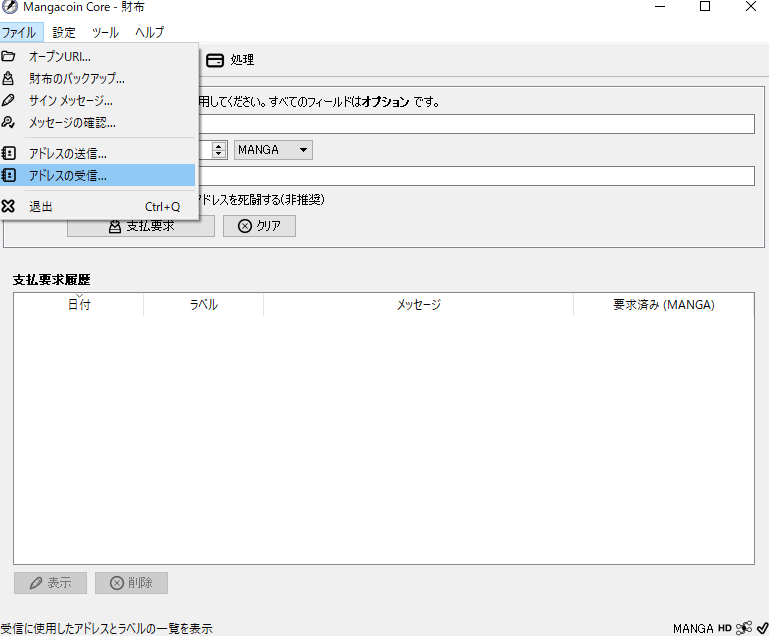Maximize the Mangacoin Core window
Viewport: 769px width, 636px height.
(x=705, y=6)
